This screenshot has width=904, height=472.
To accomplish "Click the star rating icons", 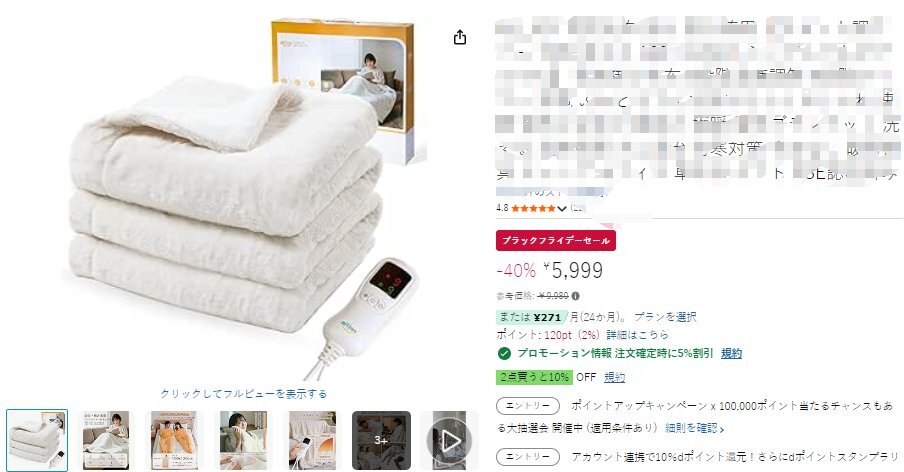I will 533,208.
